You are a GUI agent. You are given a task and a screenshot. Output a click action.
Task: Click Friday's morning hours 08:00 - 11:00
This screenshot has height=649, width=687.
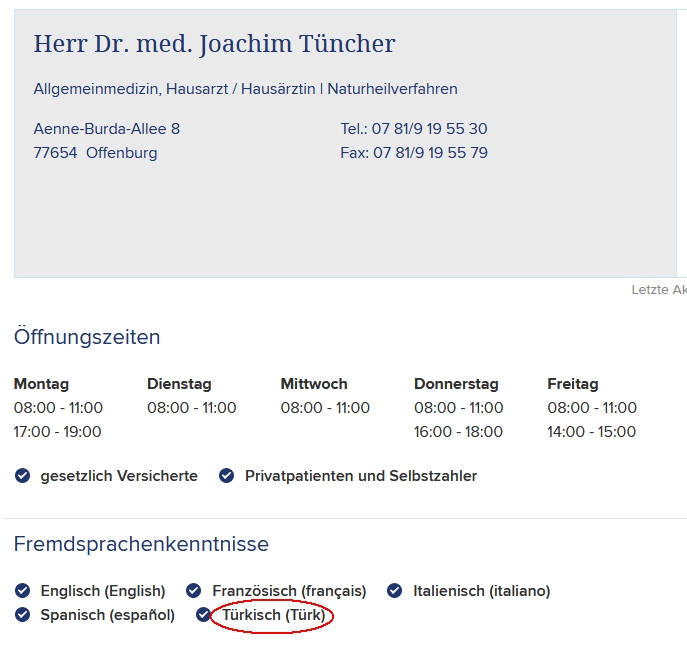coord(592,408)
